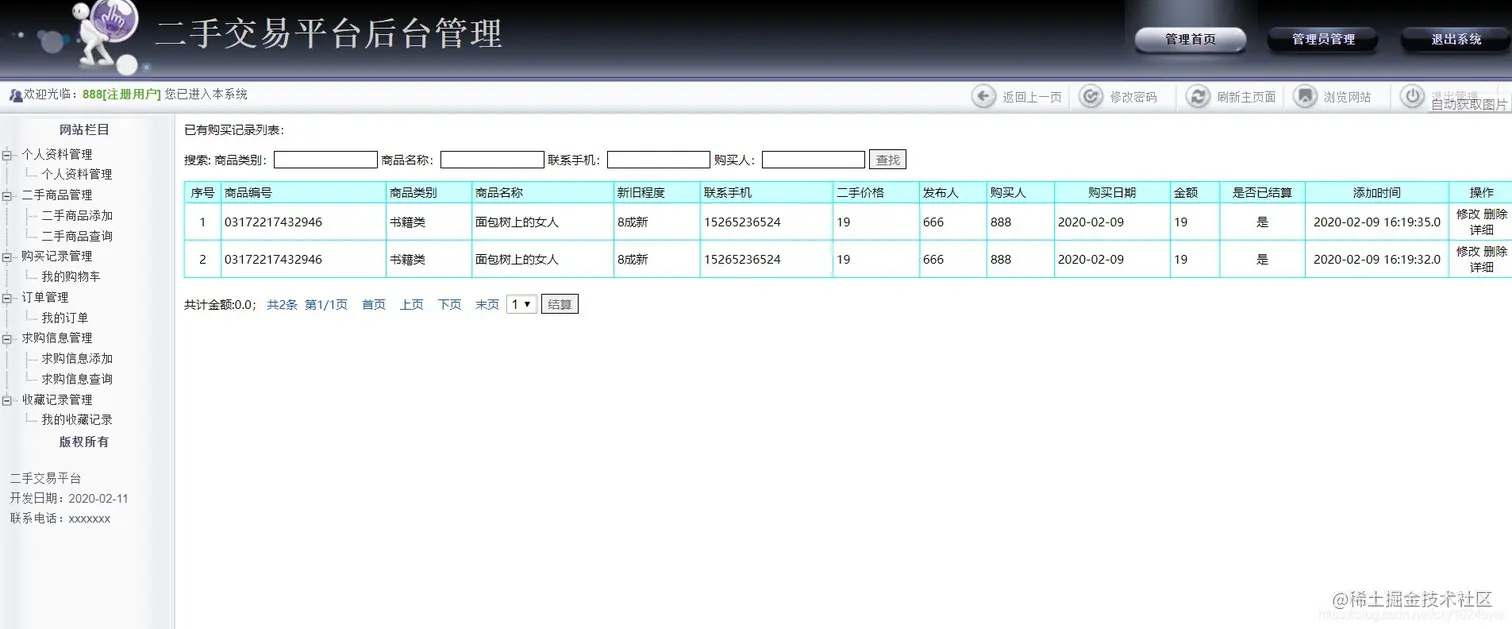1512x629 pixels.
Task: Click the 开发日期：2020-02-11 text
Action: coord(69,498)
